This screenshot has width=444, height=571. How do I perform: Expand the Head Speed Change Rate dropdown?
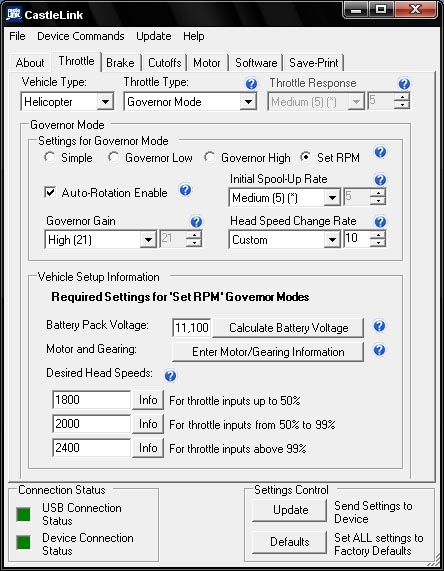tap(332, 240)
